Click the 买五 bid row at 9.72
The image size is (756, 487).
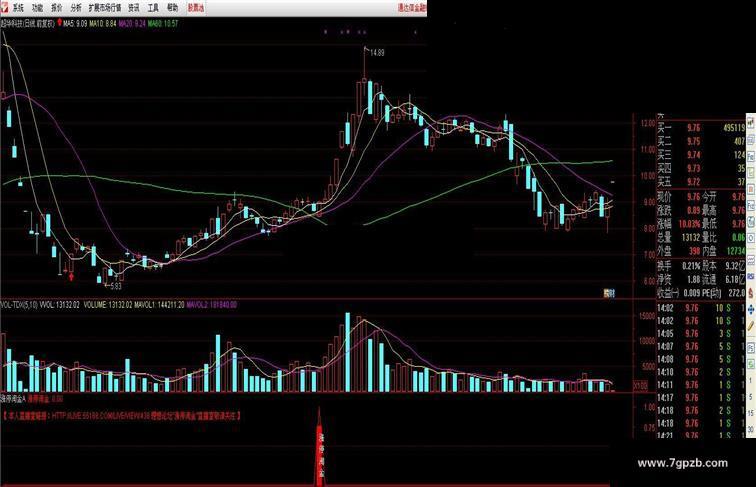[701, 182]
